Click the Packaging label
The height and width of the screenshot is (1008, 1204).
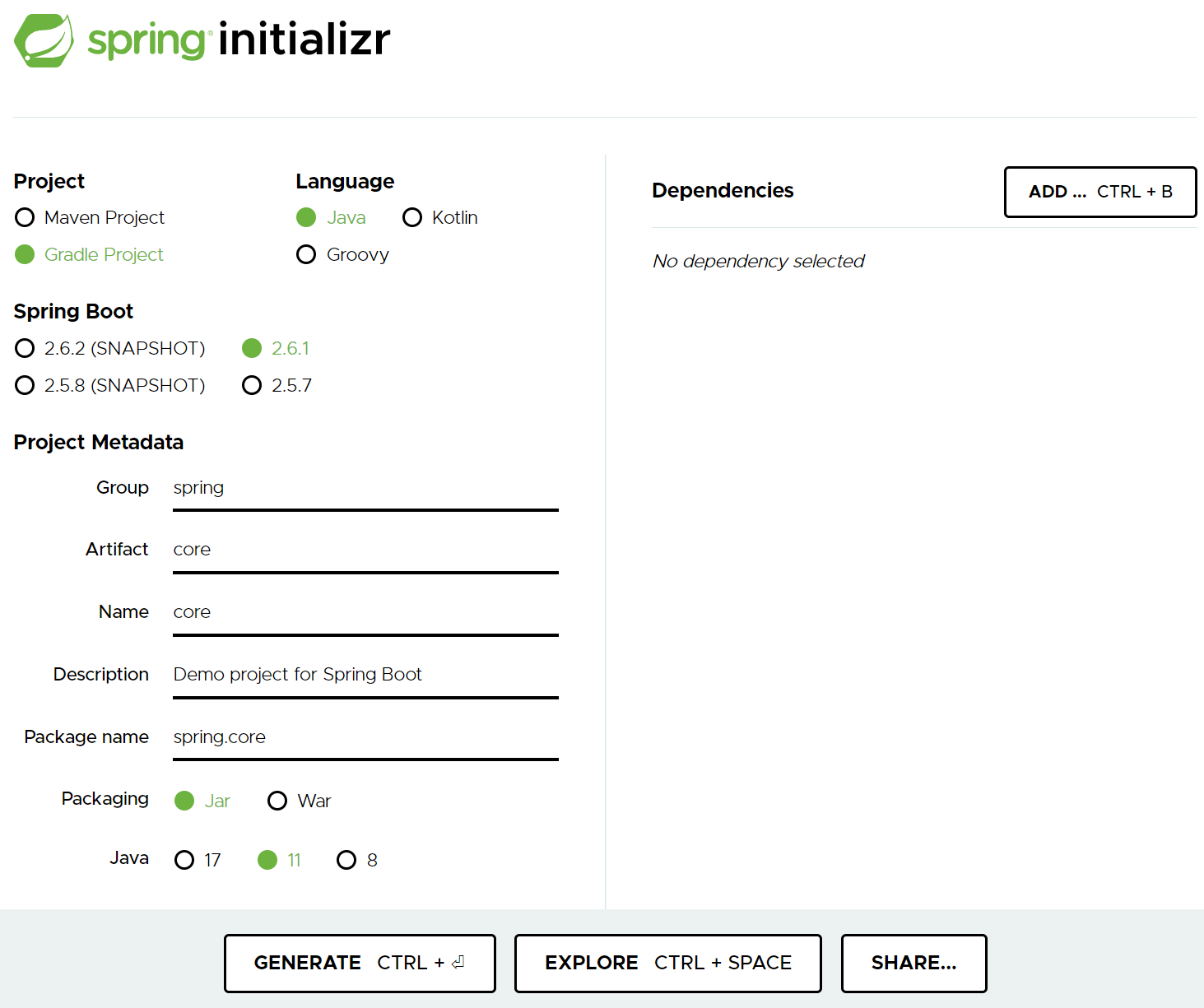[x=105, y=799]
